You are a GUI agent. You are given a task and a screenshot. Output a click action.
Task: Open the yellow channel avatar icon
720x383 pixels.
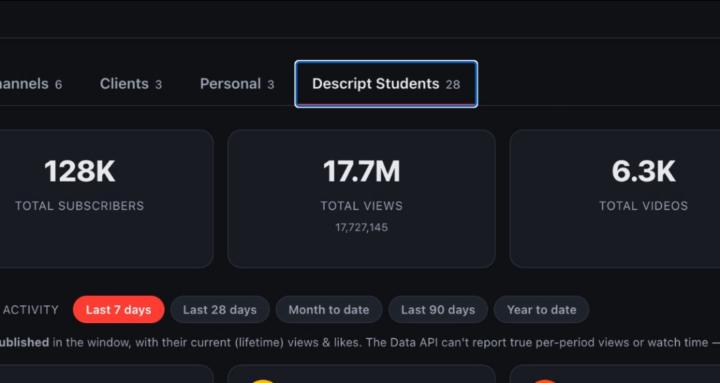[x=262, y=381]
